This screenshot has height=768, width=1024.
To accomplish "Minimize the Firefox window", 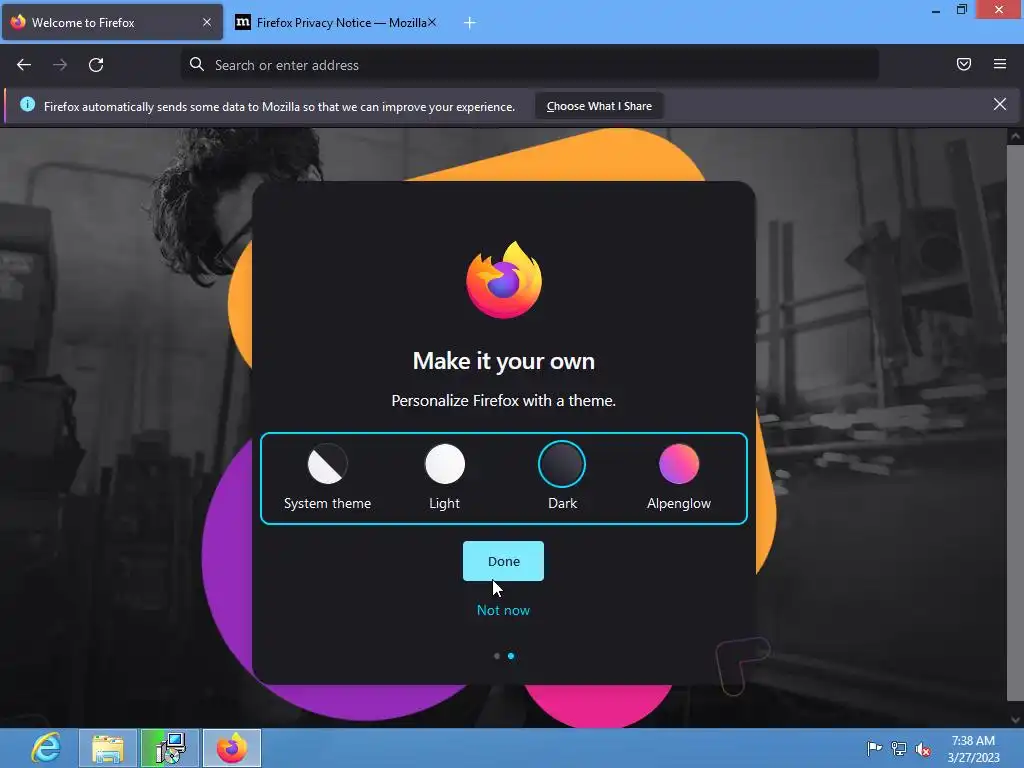I will [936, 10].
